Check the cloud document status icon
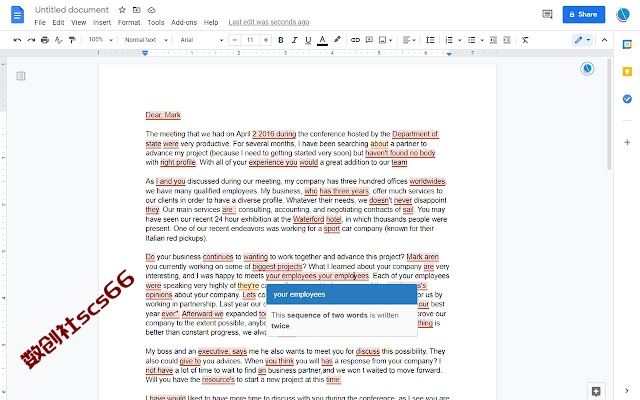Screen dimensions: 640x400 tap(151, 10)
